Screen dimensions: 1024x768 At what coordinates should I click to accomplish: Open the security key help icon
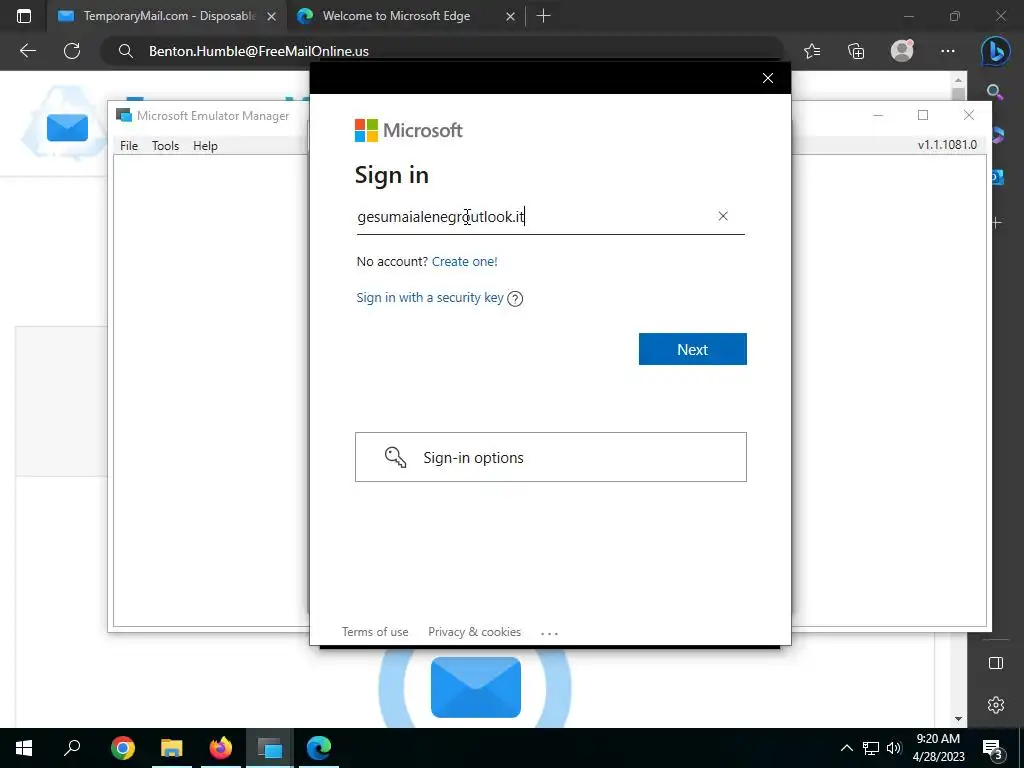(x=515, y=298)
